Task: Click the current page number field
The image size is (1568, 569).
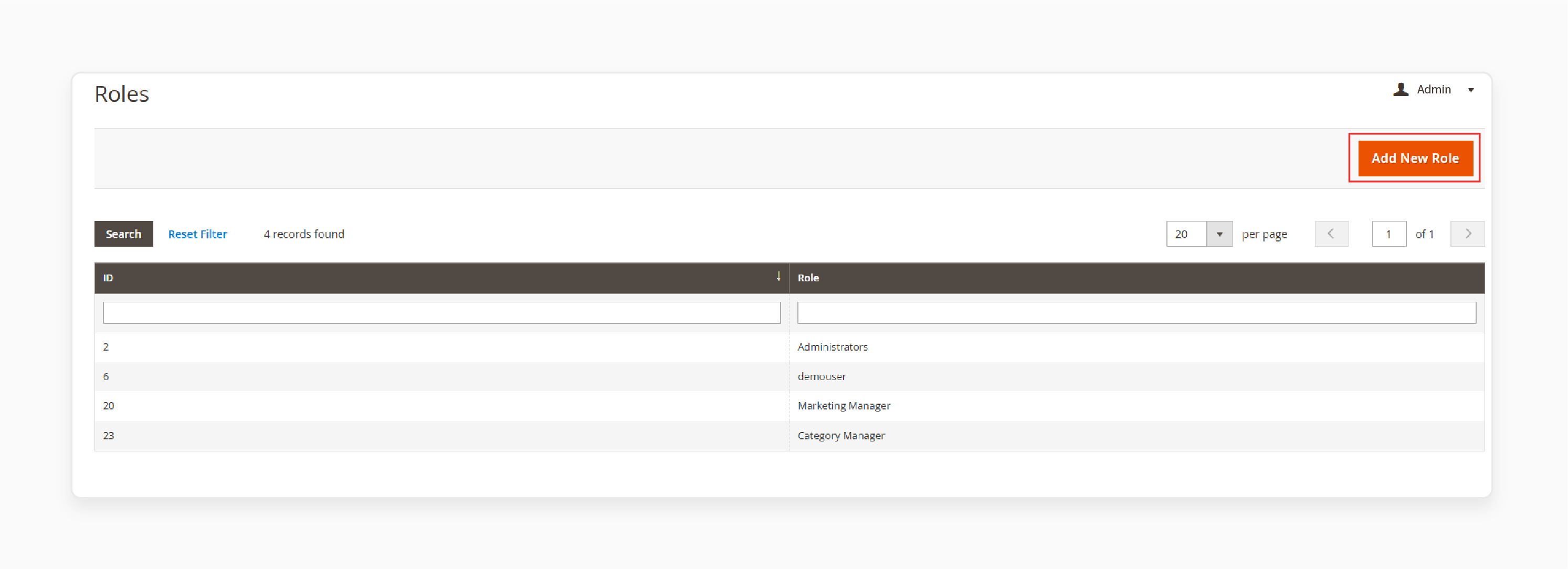Action: coord(1388,234)
